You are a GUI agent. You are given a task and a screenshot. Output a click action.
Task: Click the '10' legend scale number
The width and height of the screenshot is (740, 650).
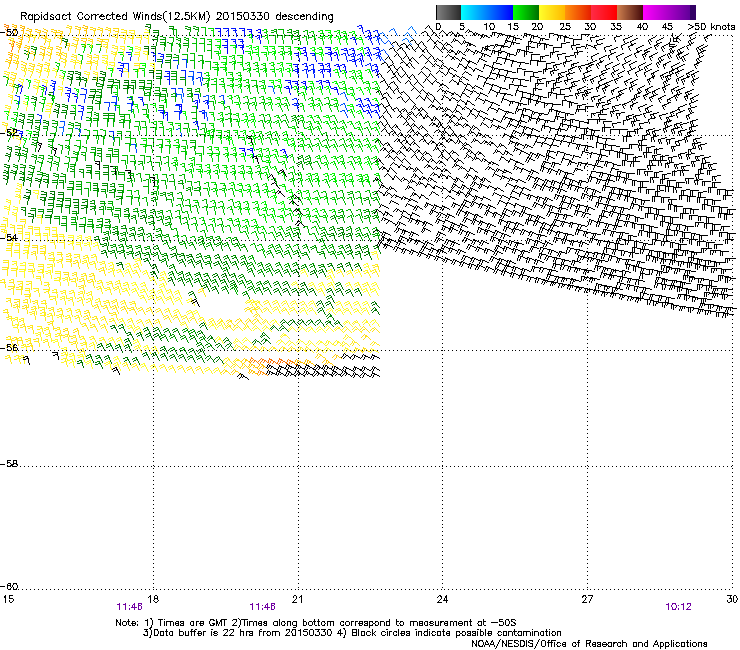tap(489, 27)
